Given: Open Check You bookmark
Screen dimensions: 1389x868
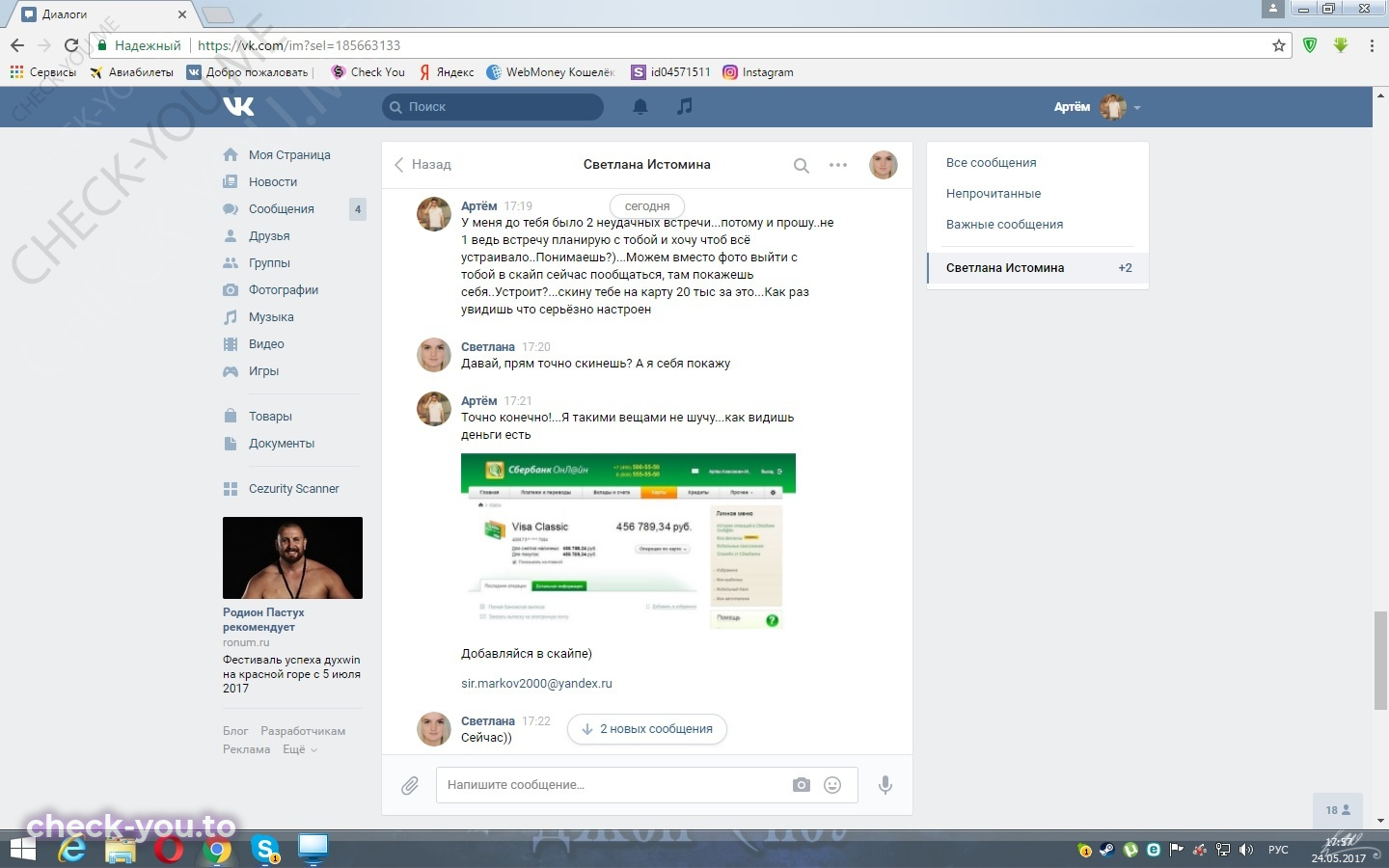Looking at the screenshot, I should pos(368,72).
